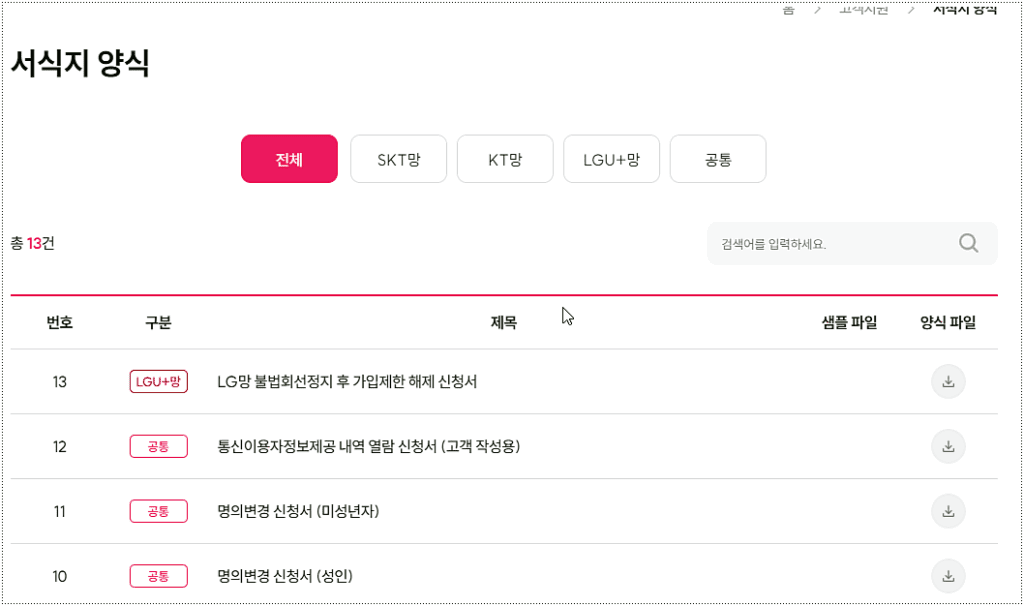
Task: Click the search magnifier icon
Action: [967, 242]
